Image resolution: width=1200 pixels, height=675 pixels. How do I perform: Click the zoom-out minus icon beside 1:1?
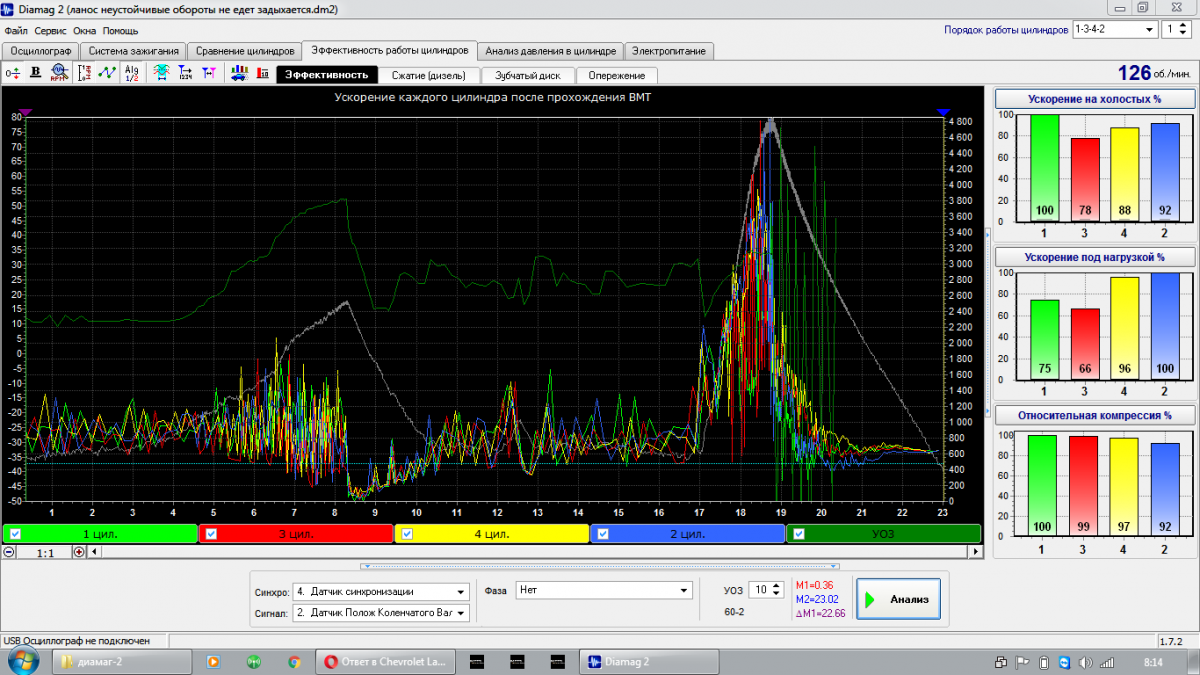click(x=9, y=552)
